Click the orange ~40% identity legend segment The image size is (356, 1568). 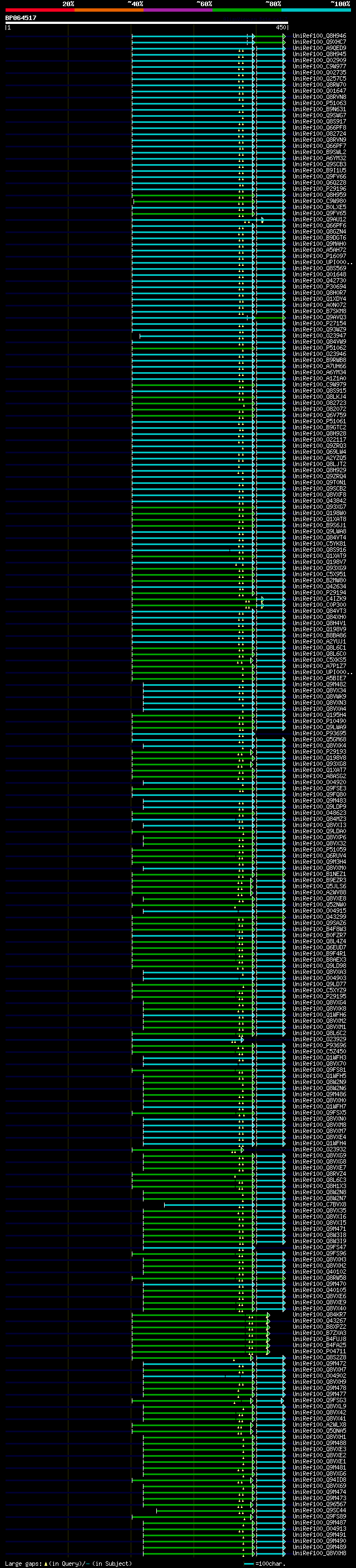pos(109,10)
